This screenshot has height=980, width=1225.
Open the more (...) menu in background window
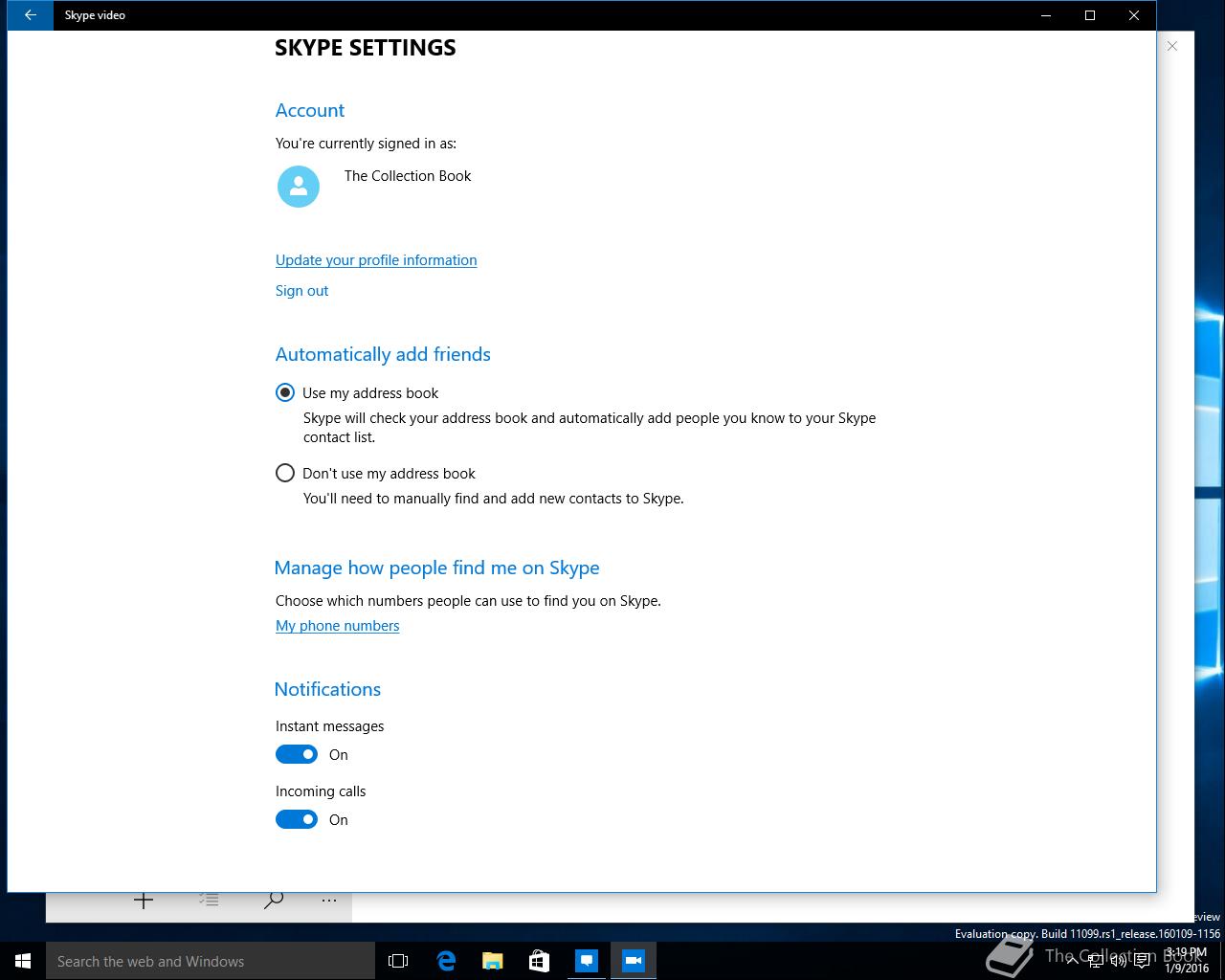coord(329,901)
